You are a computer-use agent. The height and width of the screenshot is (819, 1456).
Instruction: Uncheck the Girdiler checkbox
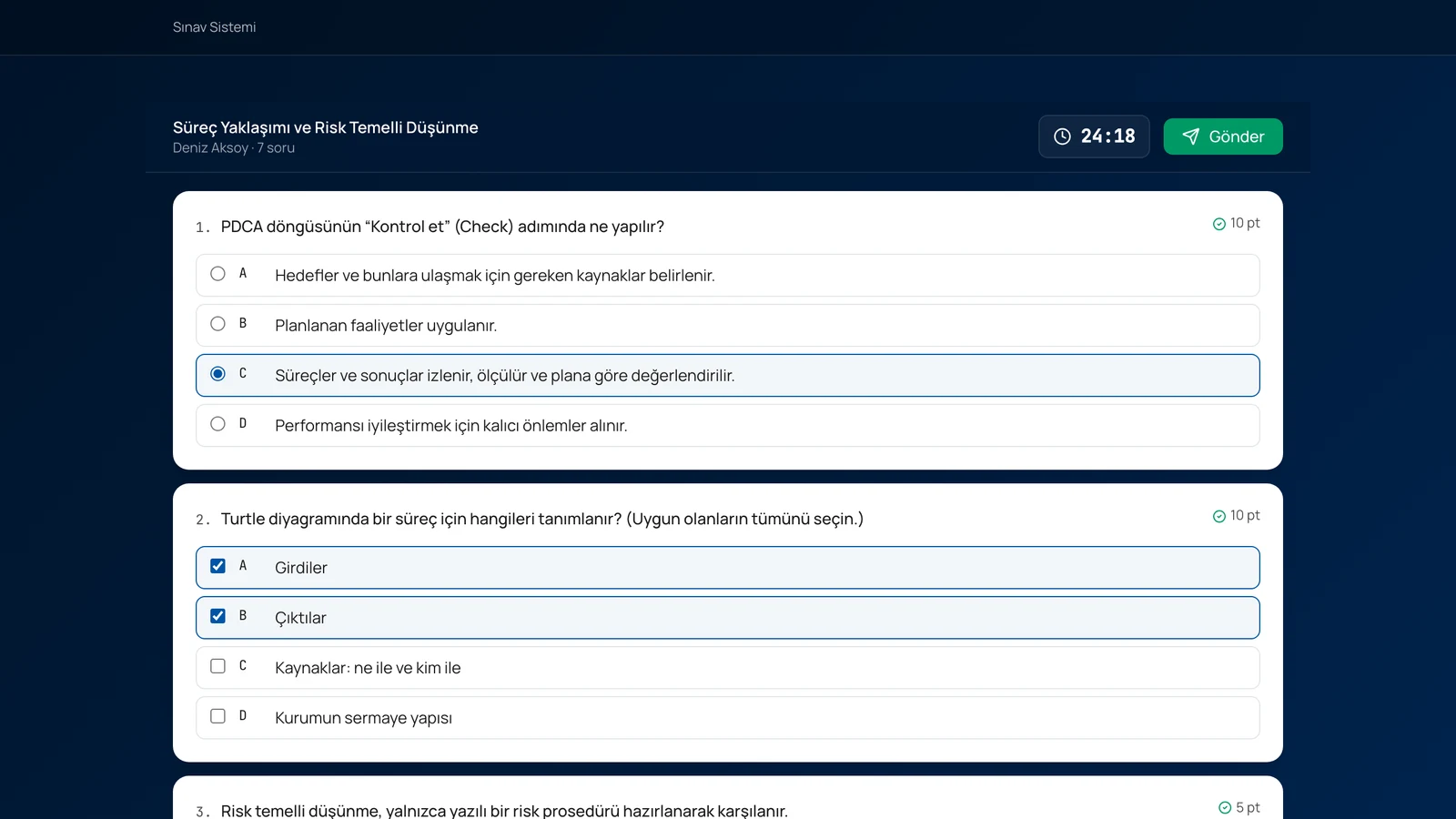[x=217, y=566]
